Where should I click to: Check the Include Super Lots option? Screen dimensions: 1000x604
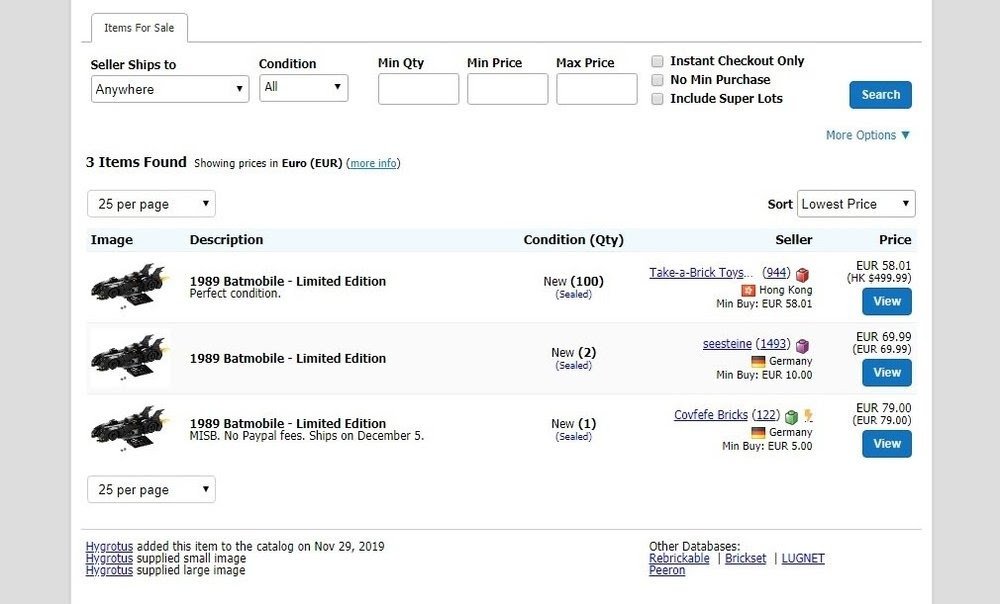pyautogui.click(x=657, y=99)
